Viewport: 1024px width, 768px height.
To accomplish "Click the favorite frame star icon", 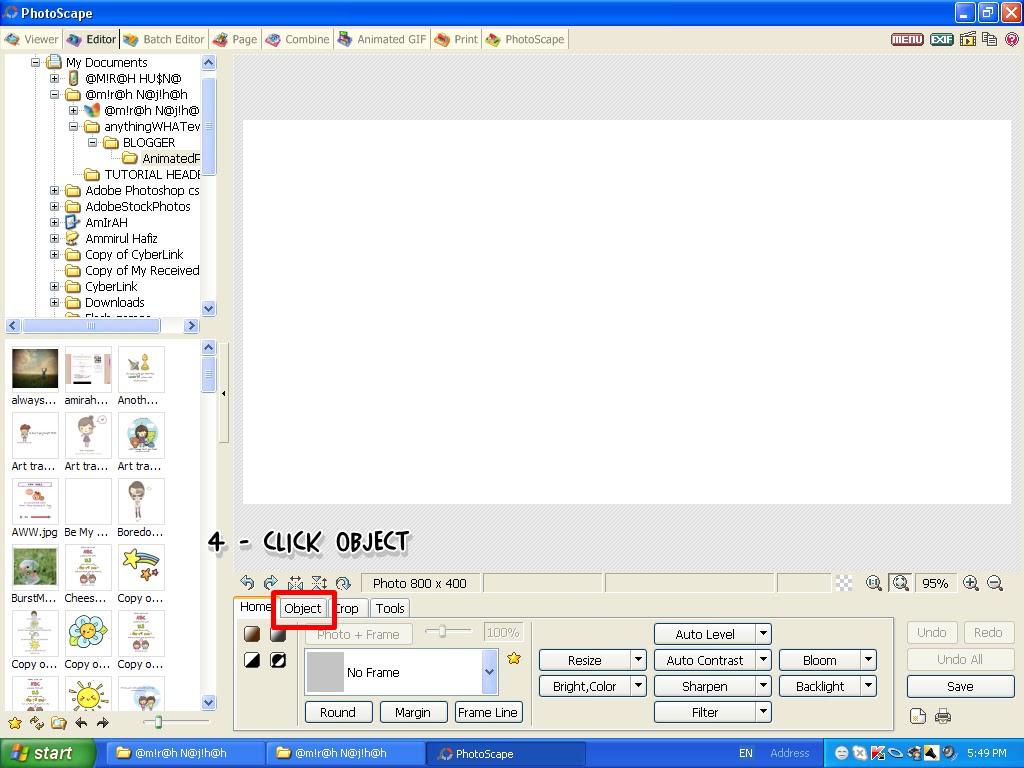I will click(514, 658).
